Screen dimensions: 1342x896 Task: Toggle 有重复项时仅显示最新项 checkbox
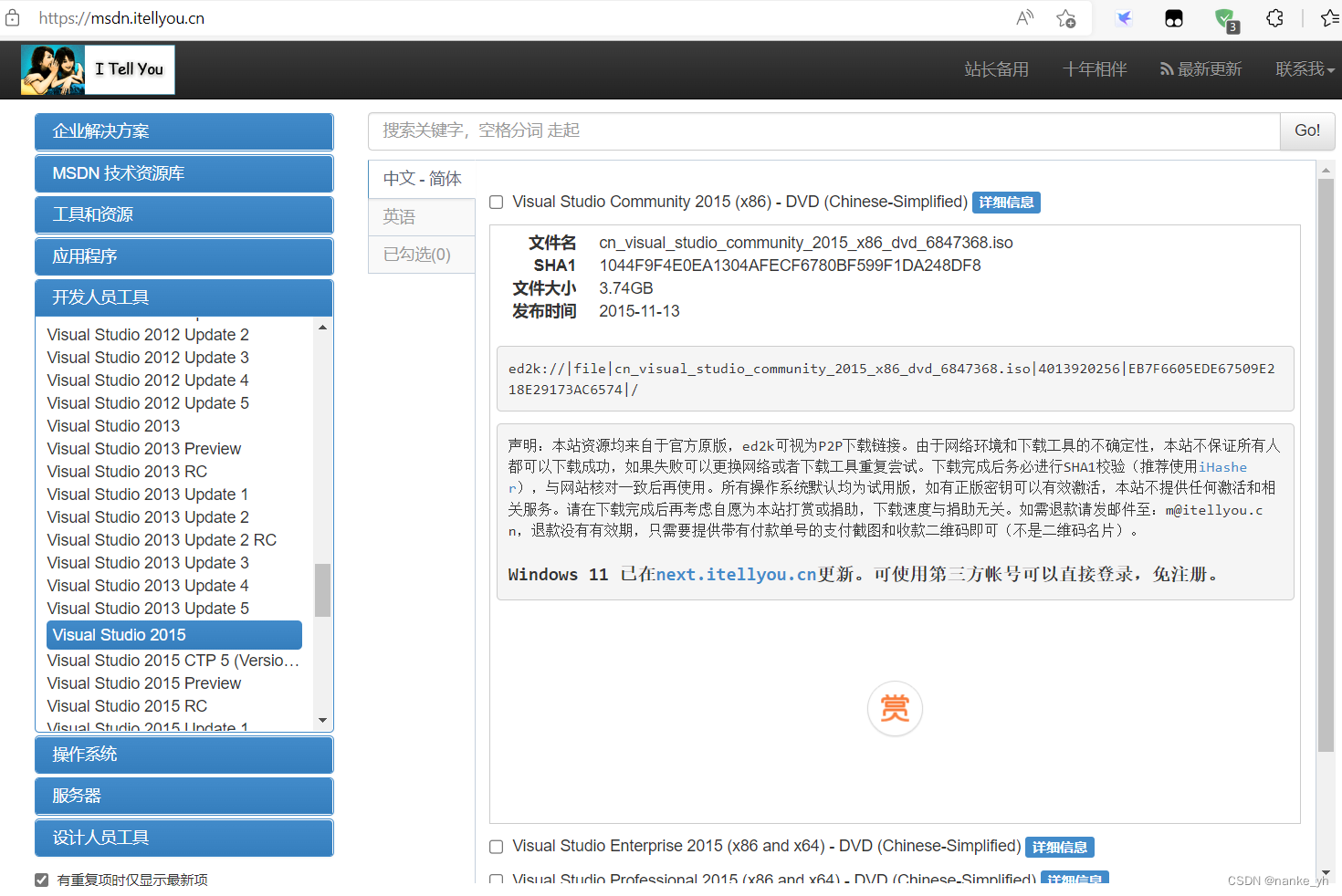pos(41,880)
